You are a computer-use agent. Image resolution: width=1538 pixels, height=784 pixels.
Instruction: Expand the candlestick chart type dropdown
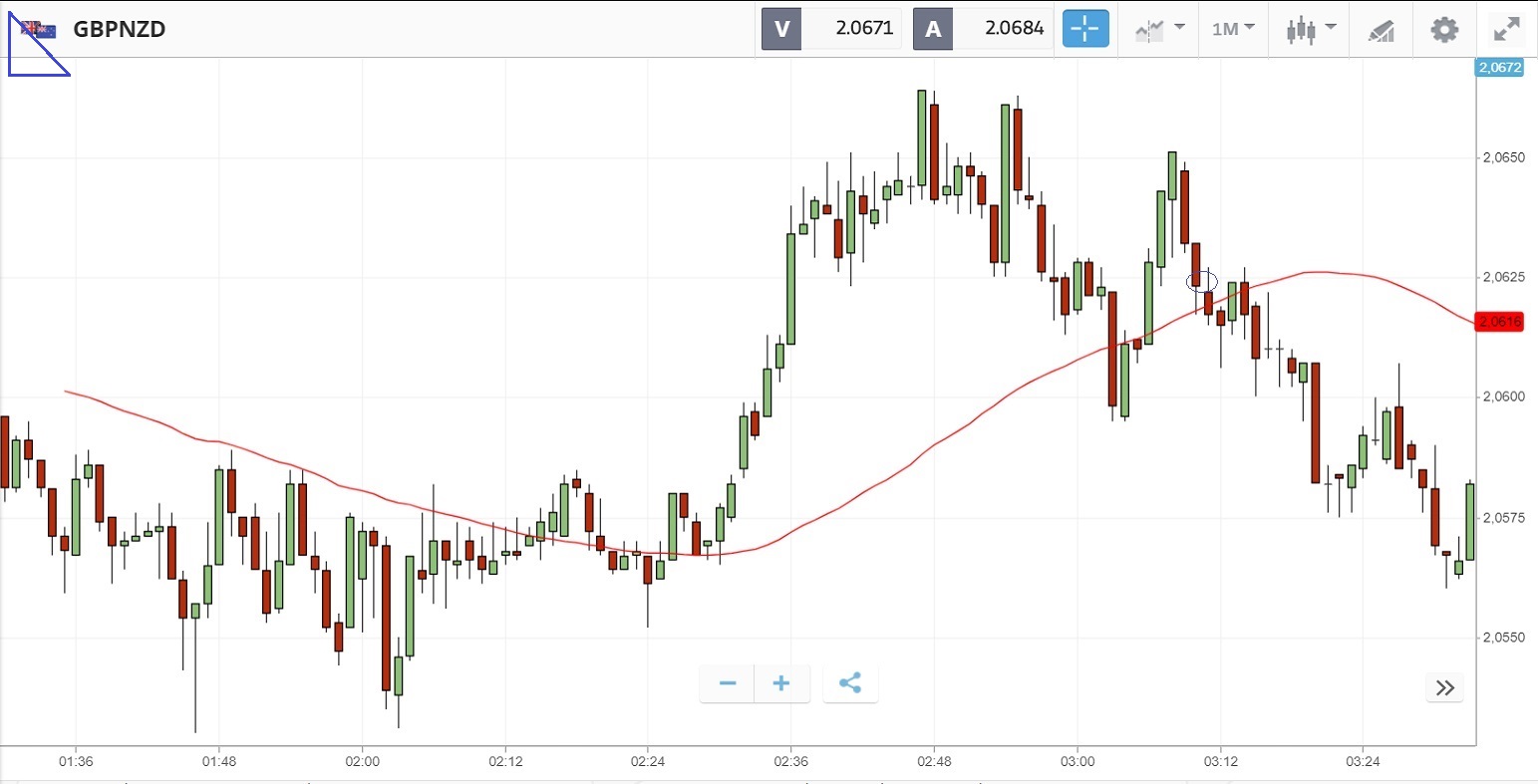[1310, 29]
